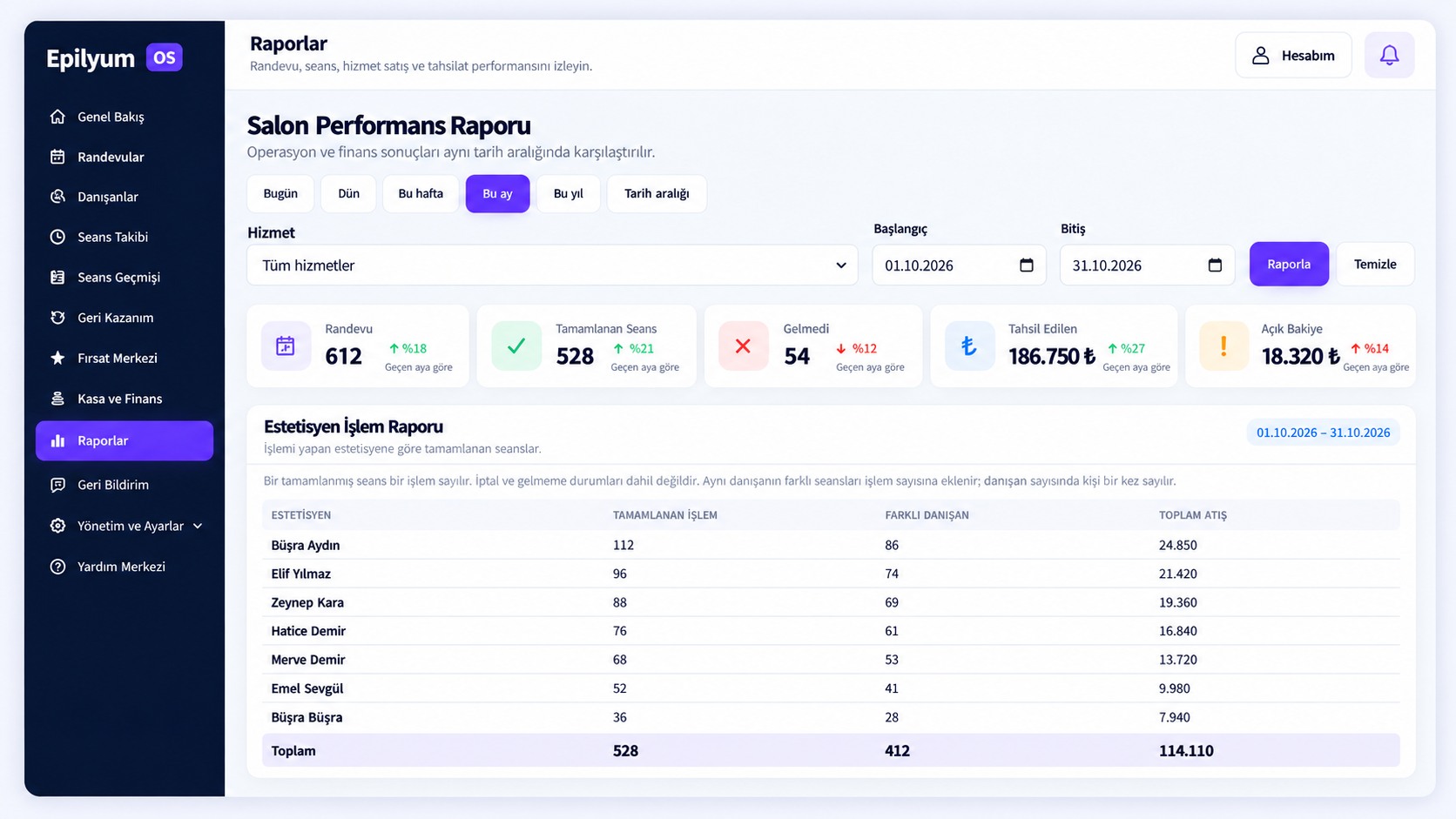The height and width of the screenshot is (819, 1456).
Task: Choose the Tarih aralığı filter
Action: point(657,193)
